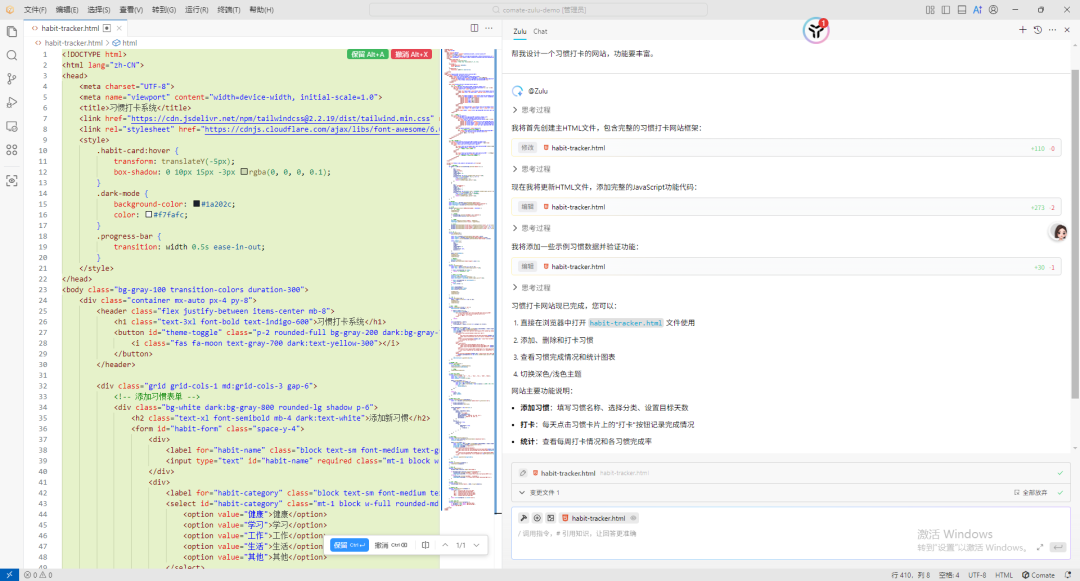Switch to the Chat tab in Zulu panel

point(540,31)
